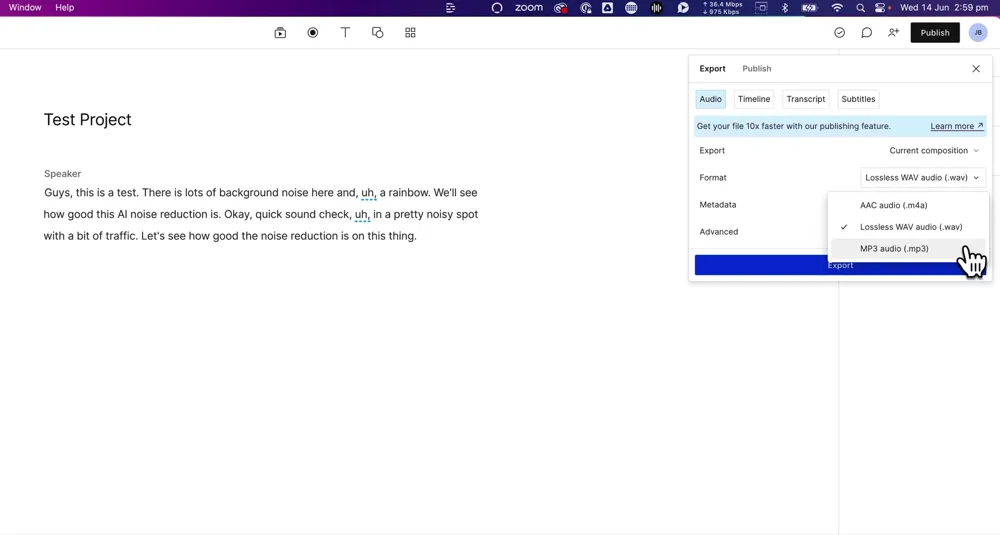This screenshot has width=1000, height=535.
Task: Follow the Learn more link
Action: click(x=956, y=126)
